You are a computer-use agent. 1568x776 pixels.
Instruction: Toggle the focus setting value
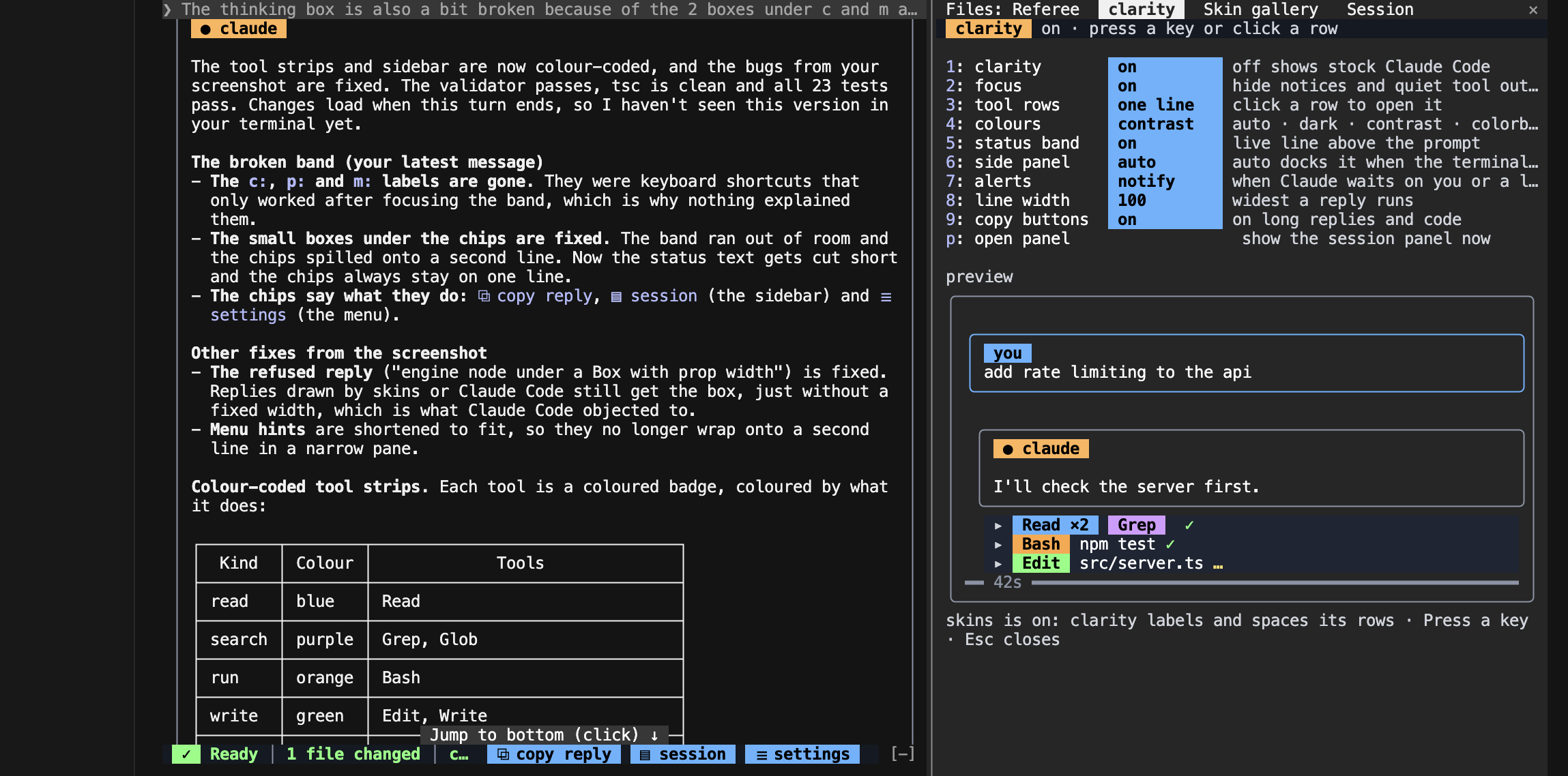pos(1165,86)
